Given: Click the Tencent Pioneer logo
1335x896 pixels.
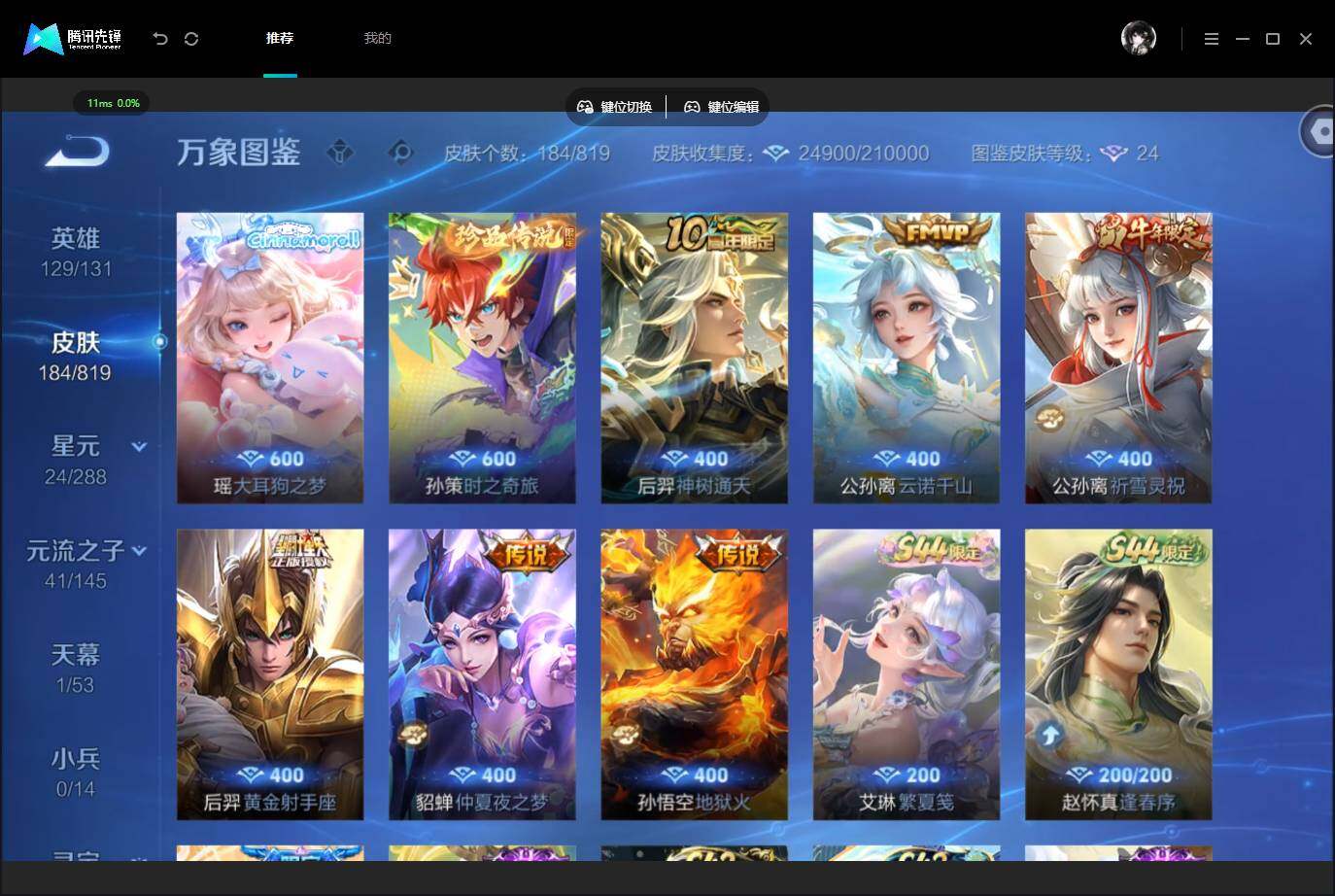Looking at the screenshot, I should (x=72, y=39).
